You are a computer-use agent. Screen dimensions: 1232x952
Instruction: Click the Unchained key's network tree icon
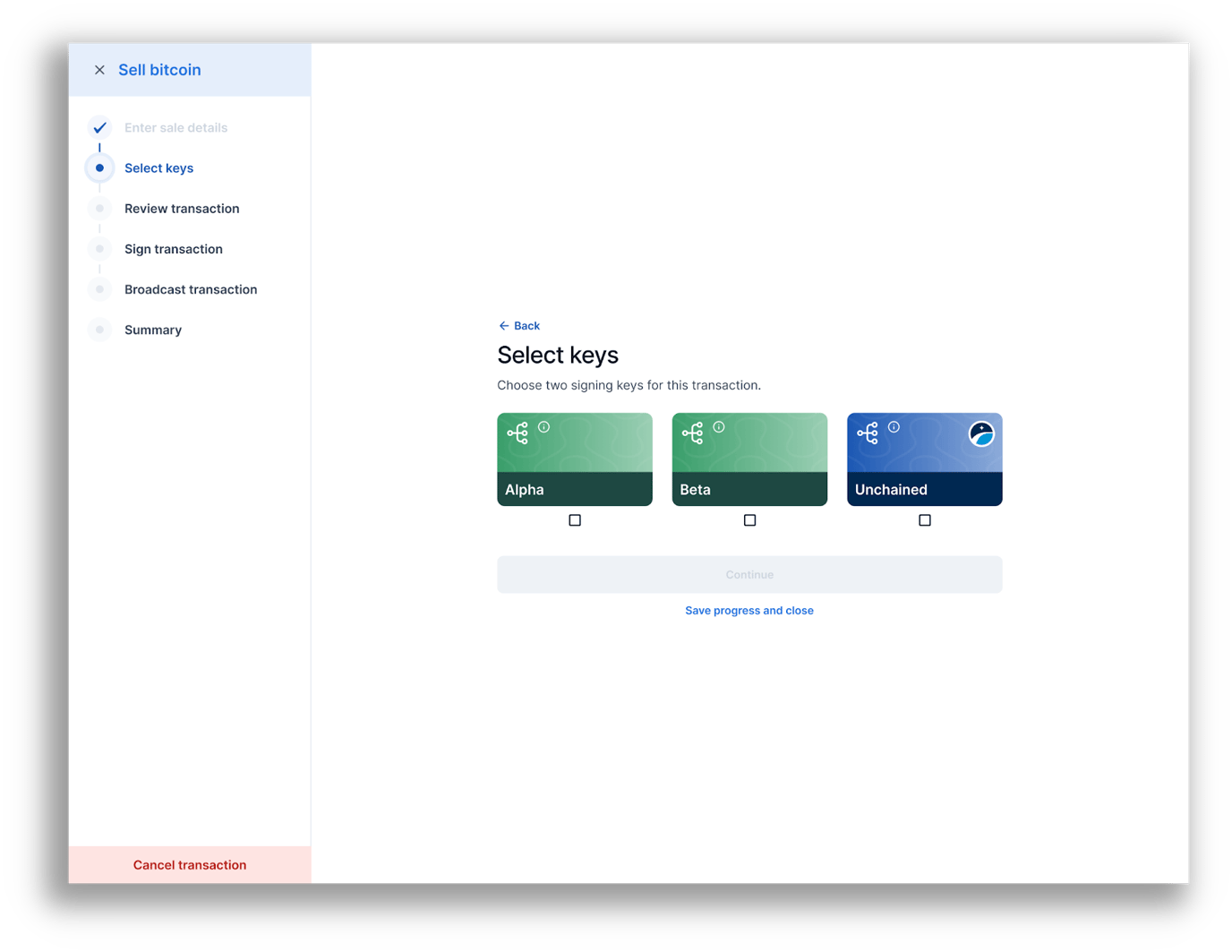[868, 433]
